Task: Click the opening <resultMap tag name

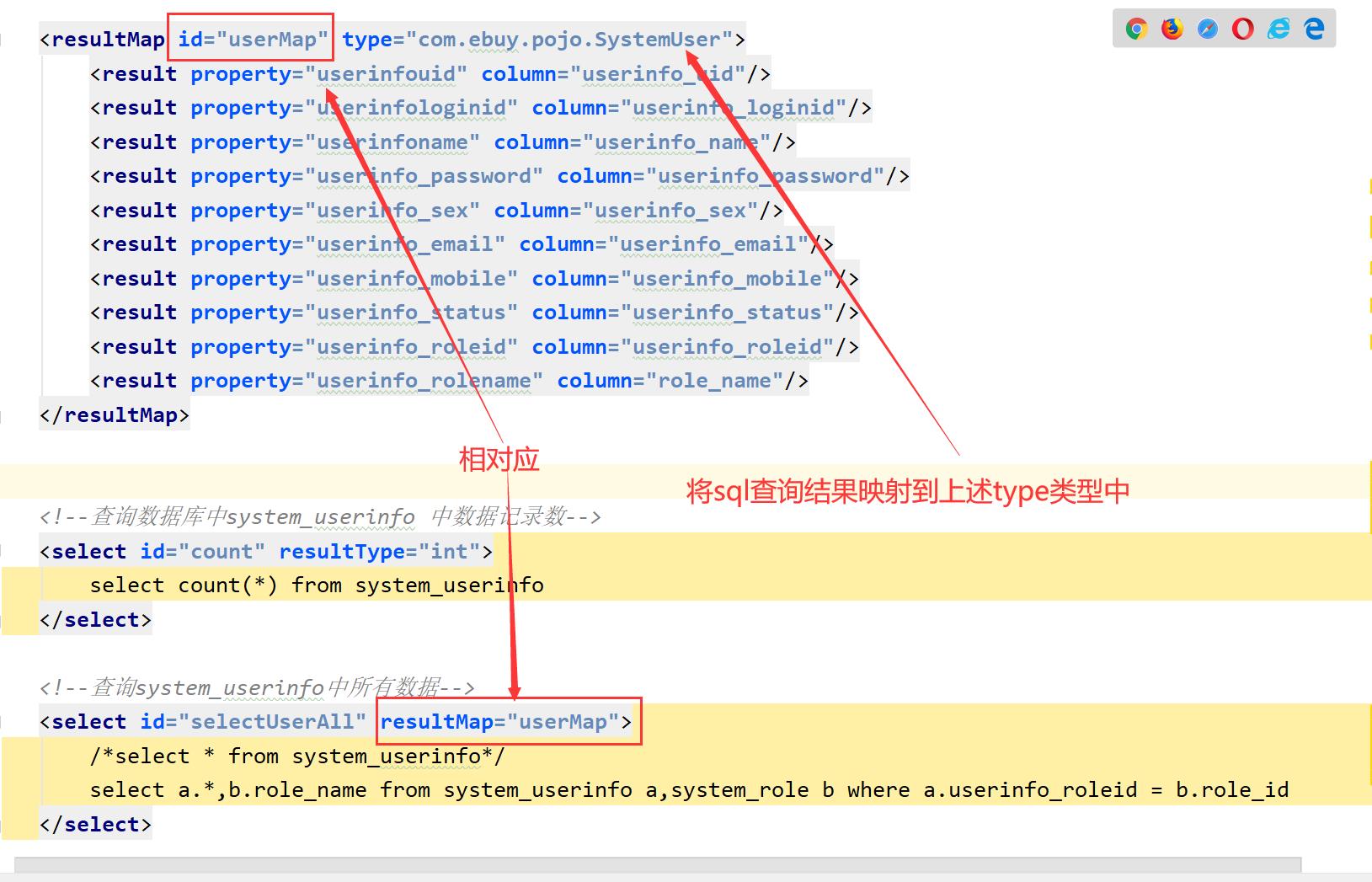Action: click(102, 40)
